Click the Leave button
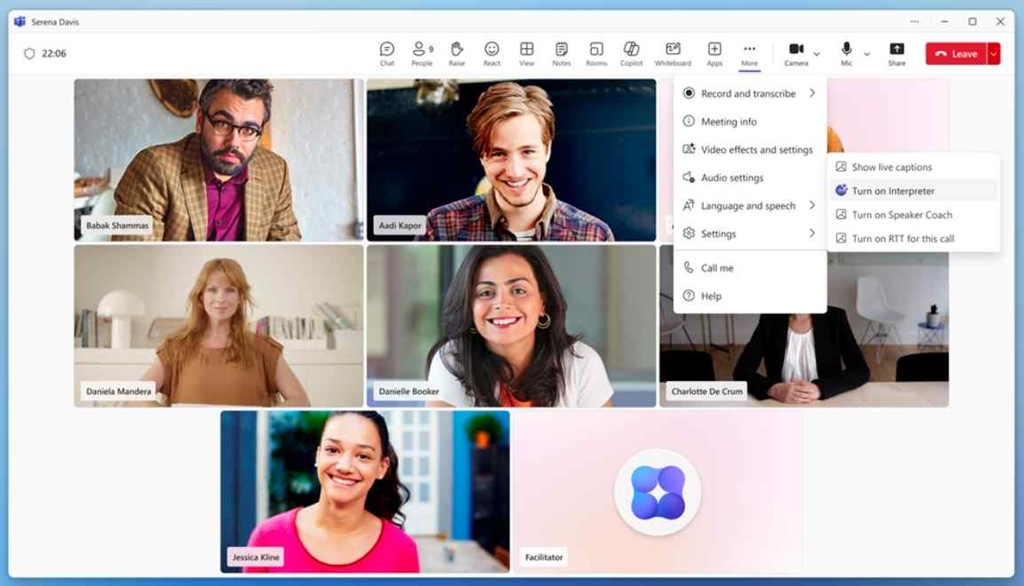 pos(957,53)
